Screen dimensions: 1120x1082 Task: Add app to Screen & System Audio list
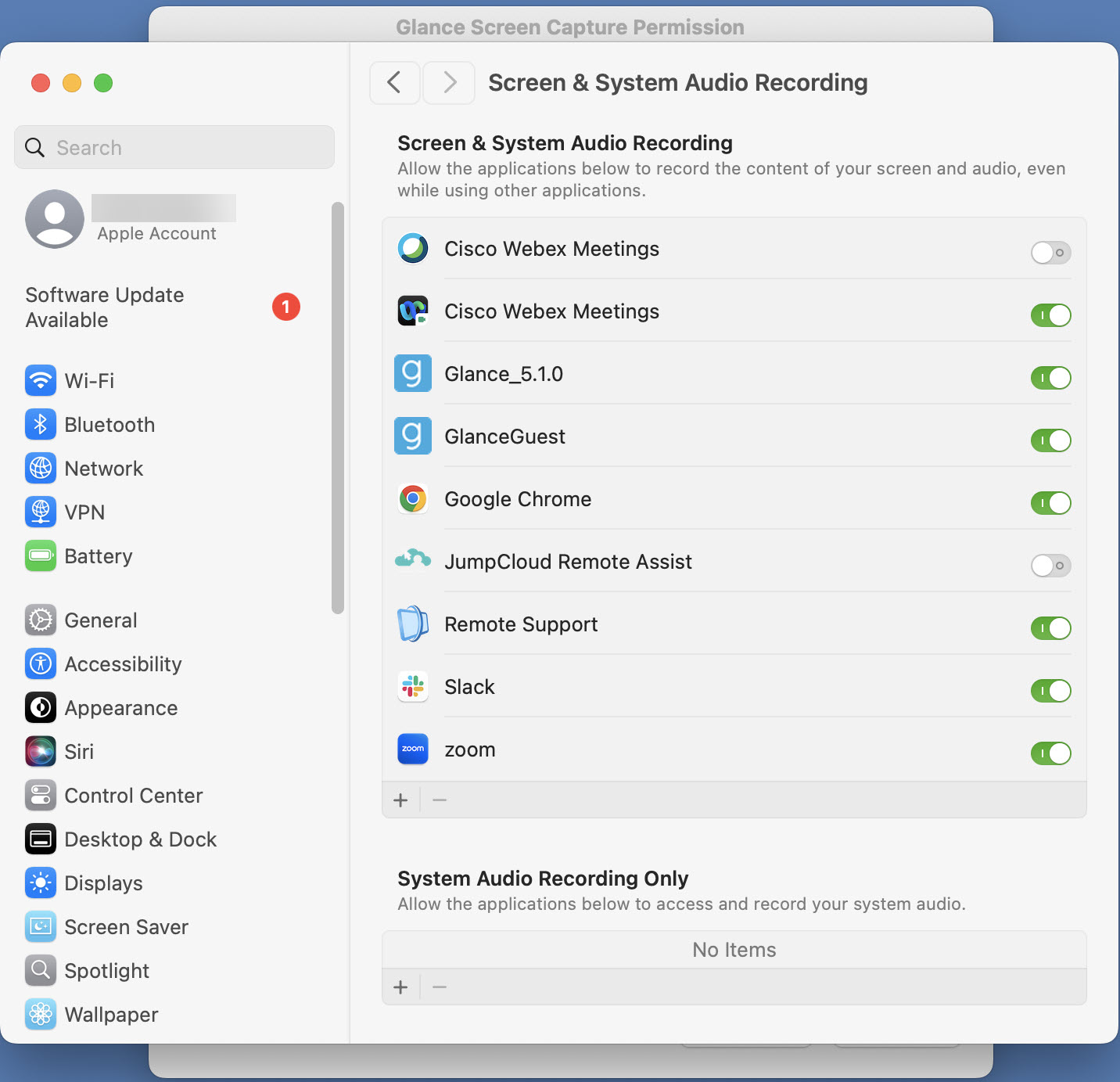coord(401,800)
